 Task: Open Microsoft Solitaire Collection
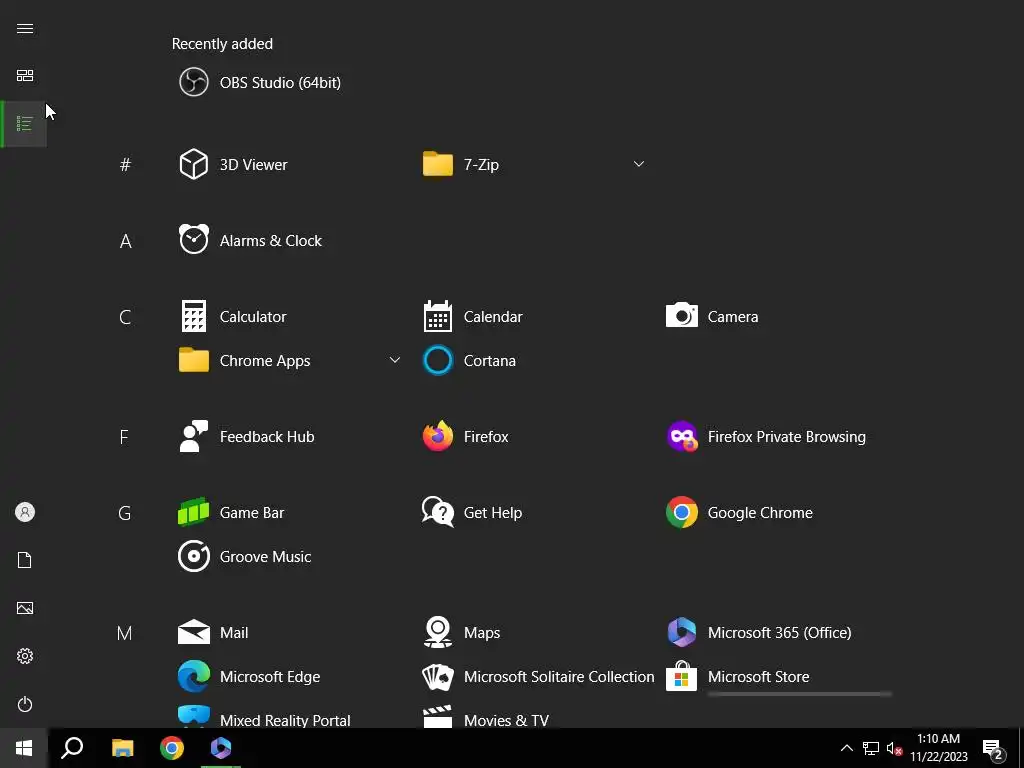[x=538, y=677]
